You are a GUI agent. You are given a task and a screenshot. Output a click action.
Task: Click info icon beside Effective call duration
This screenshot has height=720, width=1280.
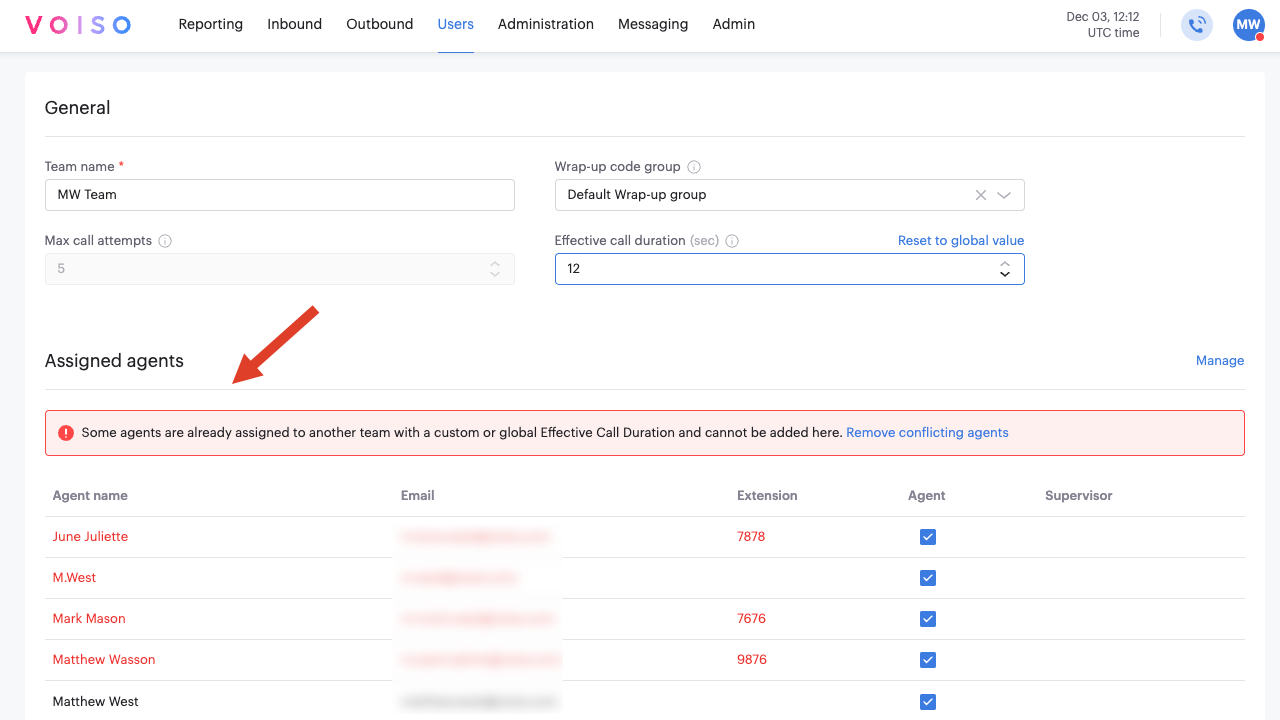(732, 241)
